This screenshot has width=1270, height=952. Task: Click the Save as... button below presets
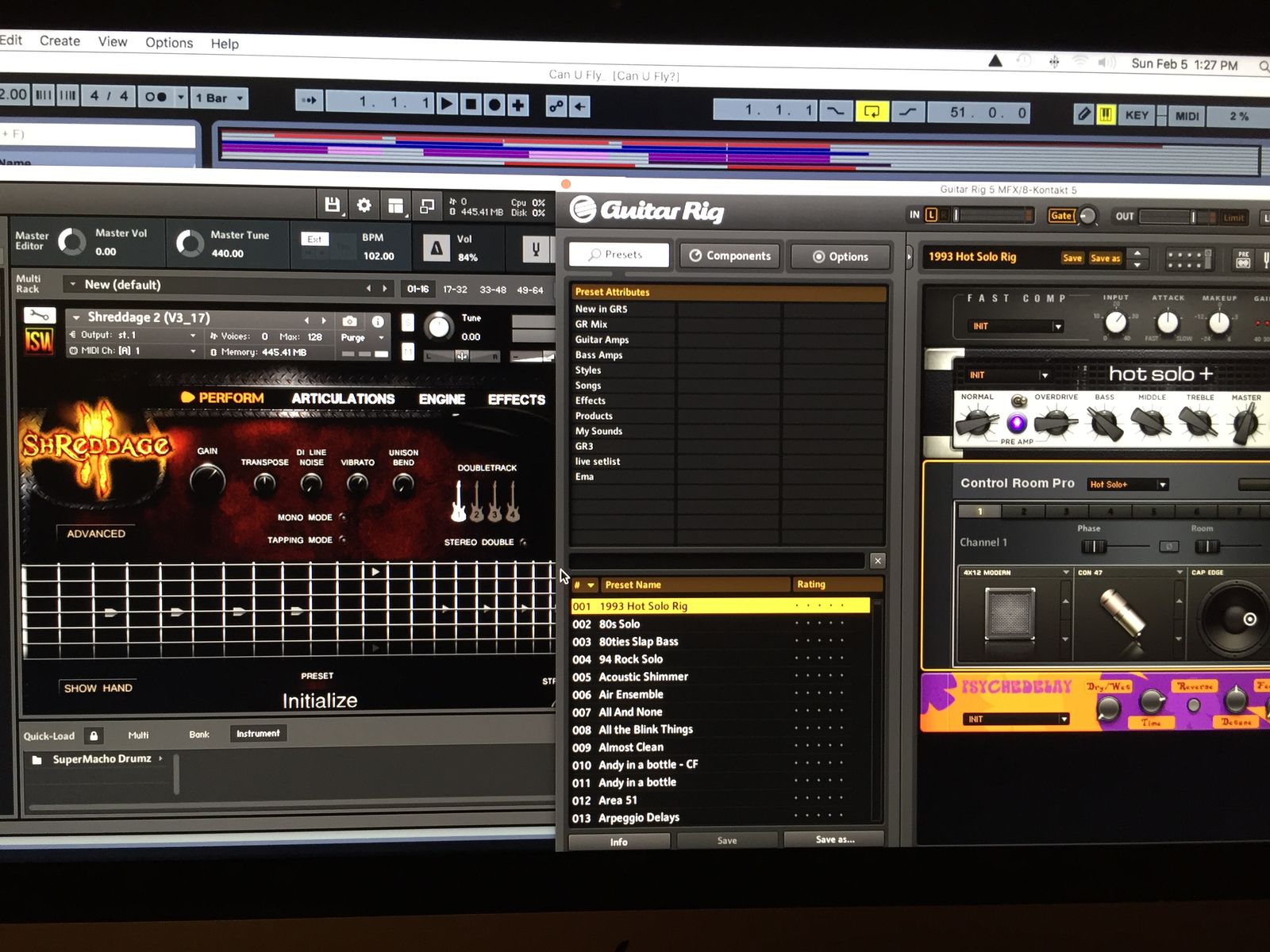[834, 839]
